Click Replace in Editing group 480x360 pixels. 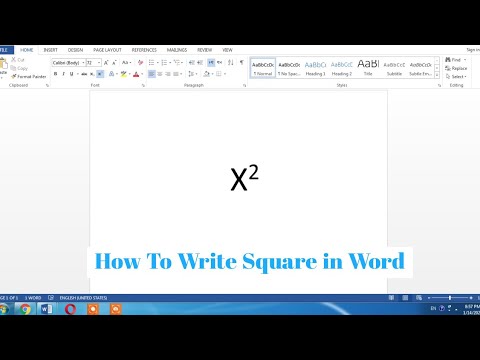click(456, 68)
